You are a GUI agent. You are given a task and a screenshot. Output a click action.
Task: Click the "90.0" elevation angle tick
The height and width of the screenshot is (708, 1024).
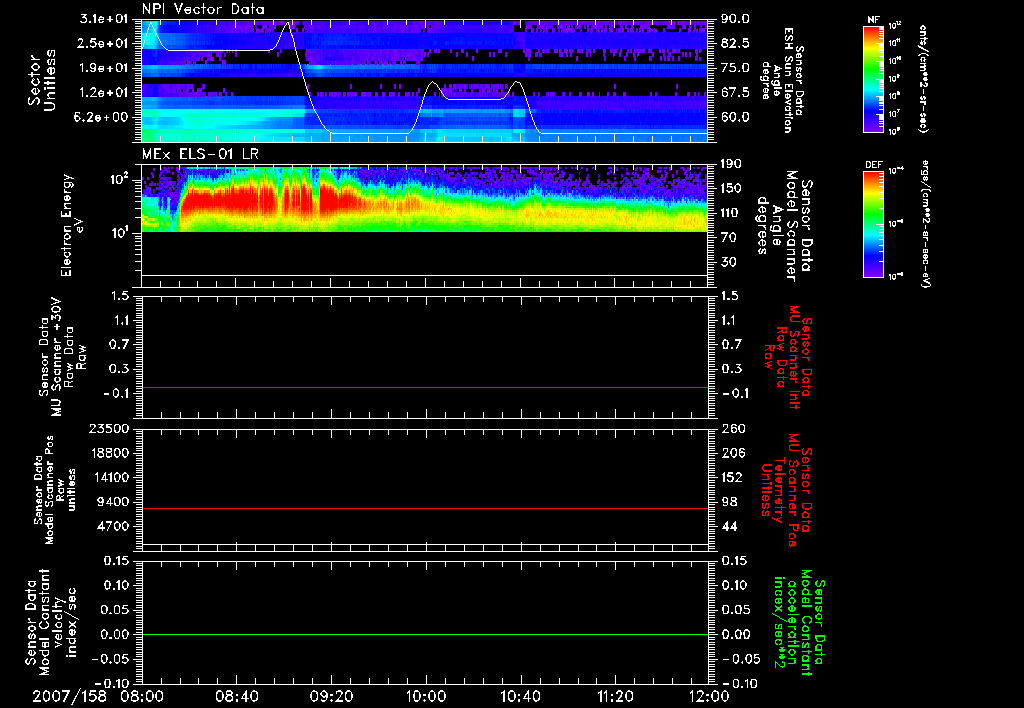click(735, 20)
